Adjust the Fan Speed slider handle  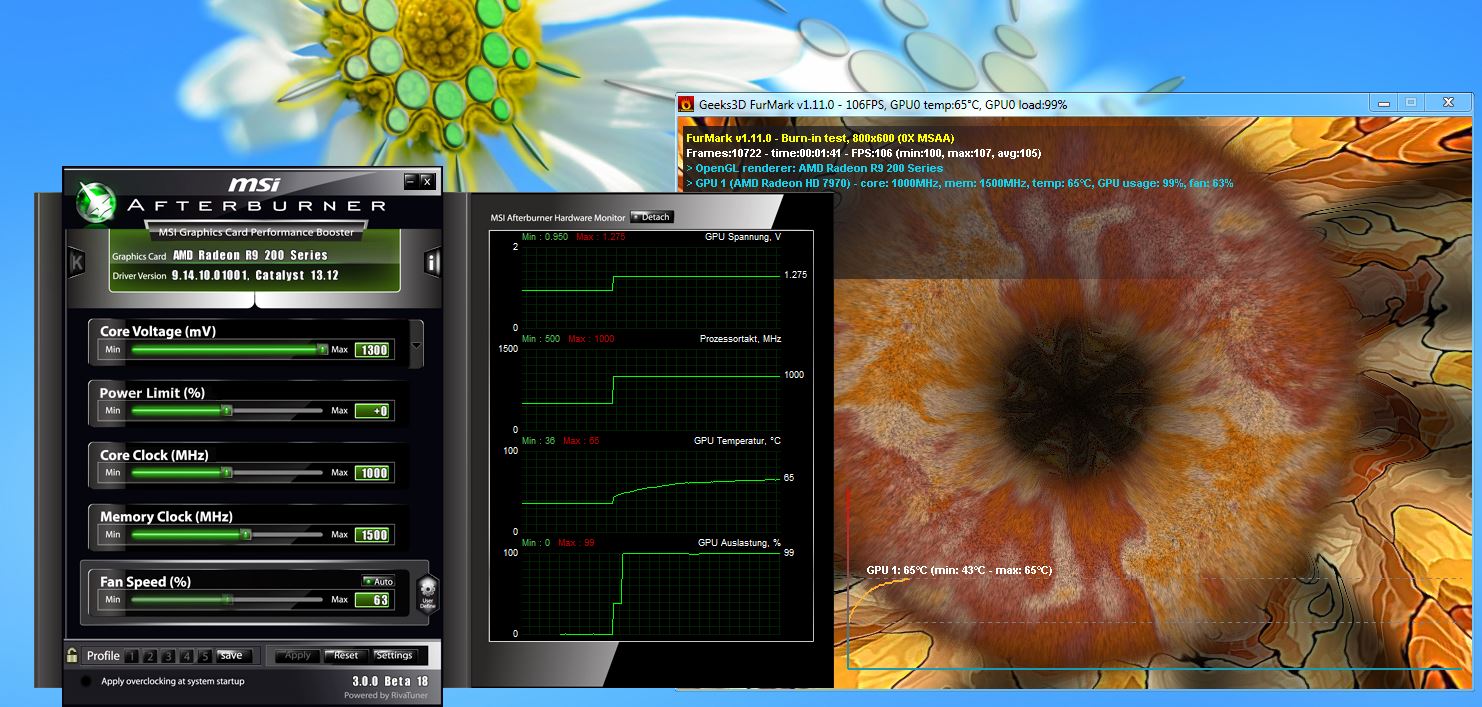(x=227, y=599)
